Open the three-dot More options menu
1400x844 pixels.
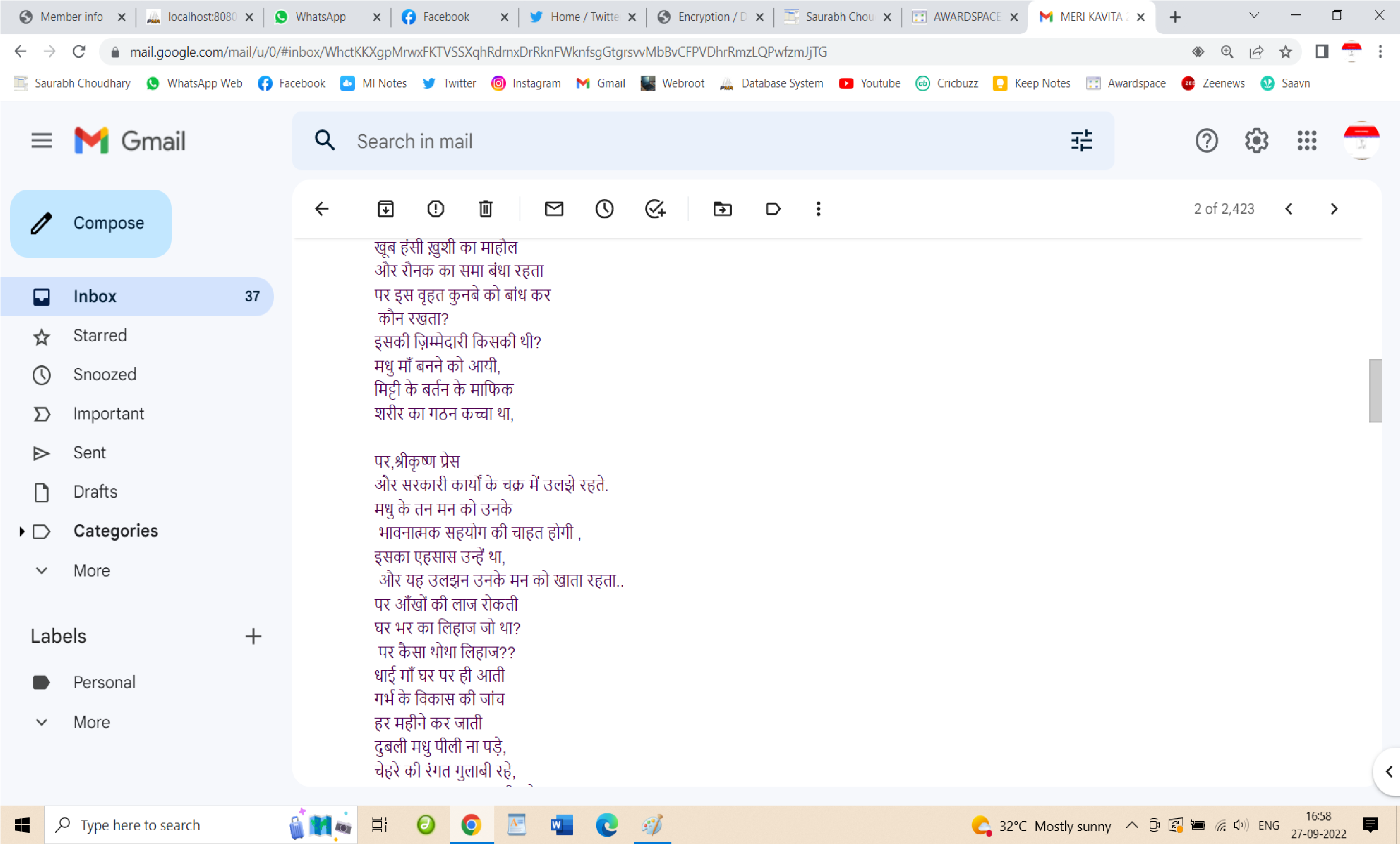(818, 209)
